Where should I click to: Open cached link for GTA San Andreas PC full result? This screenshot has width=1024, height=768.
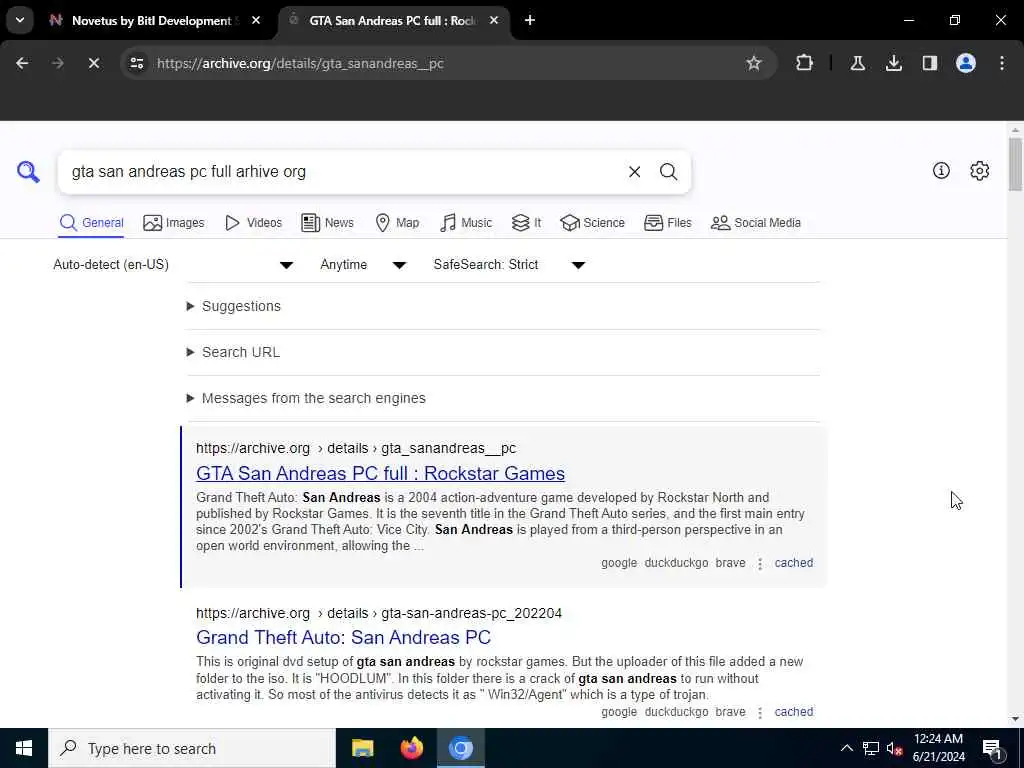pos(793,563)
